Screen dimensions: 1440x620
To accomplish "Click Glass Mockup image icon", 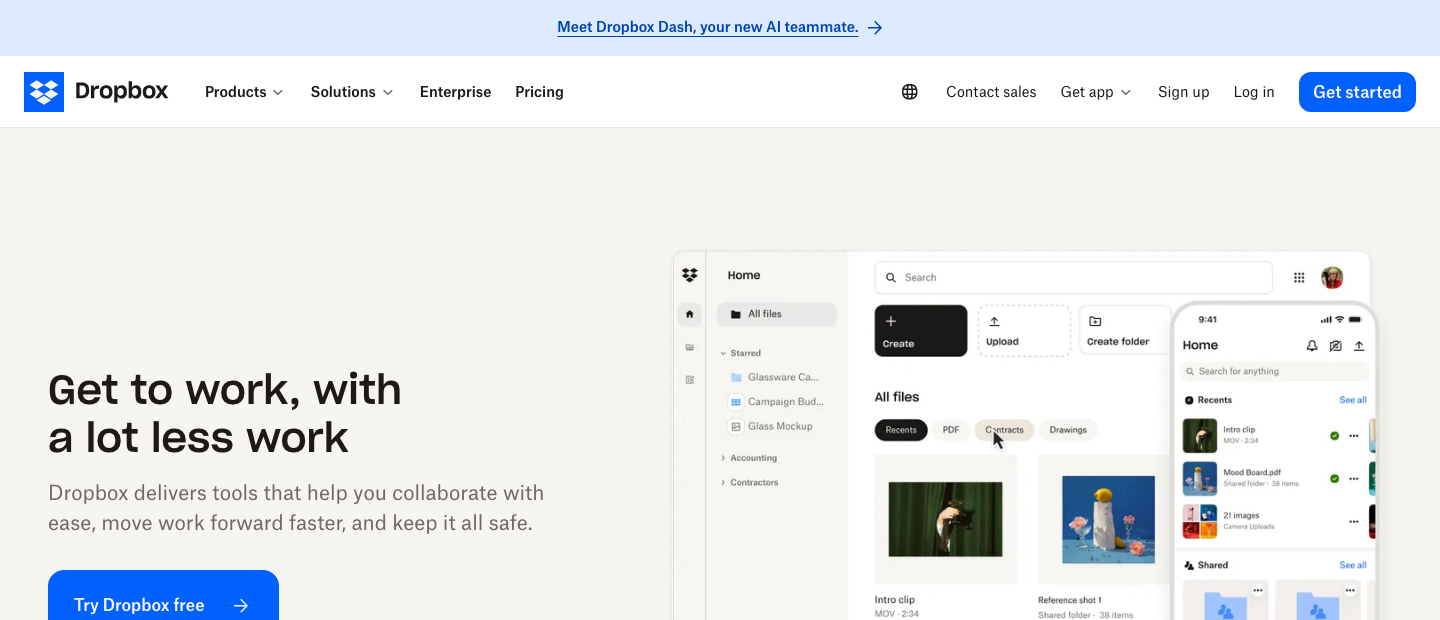I will coord(736,426).
